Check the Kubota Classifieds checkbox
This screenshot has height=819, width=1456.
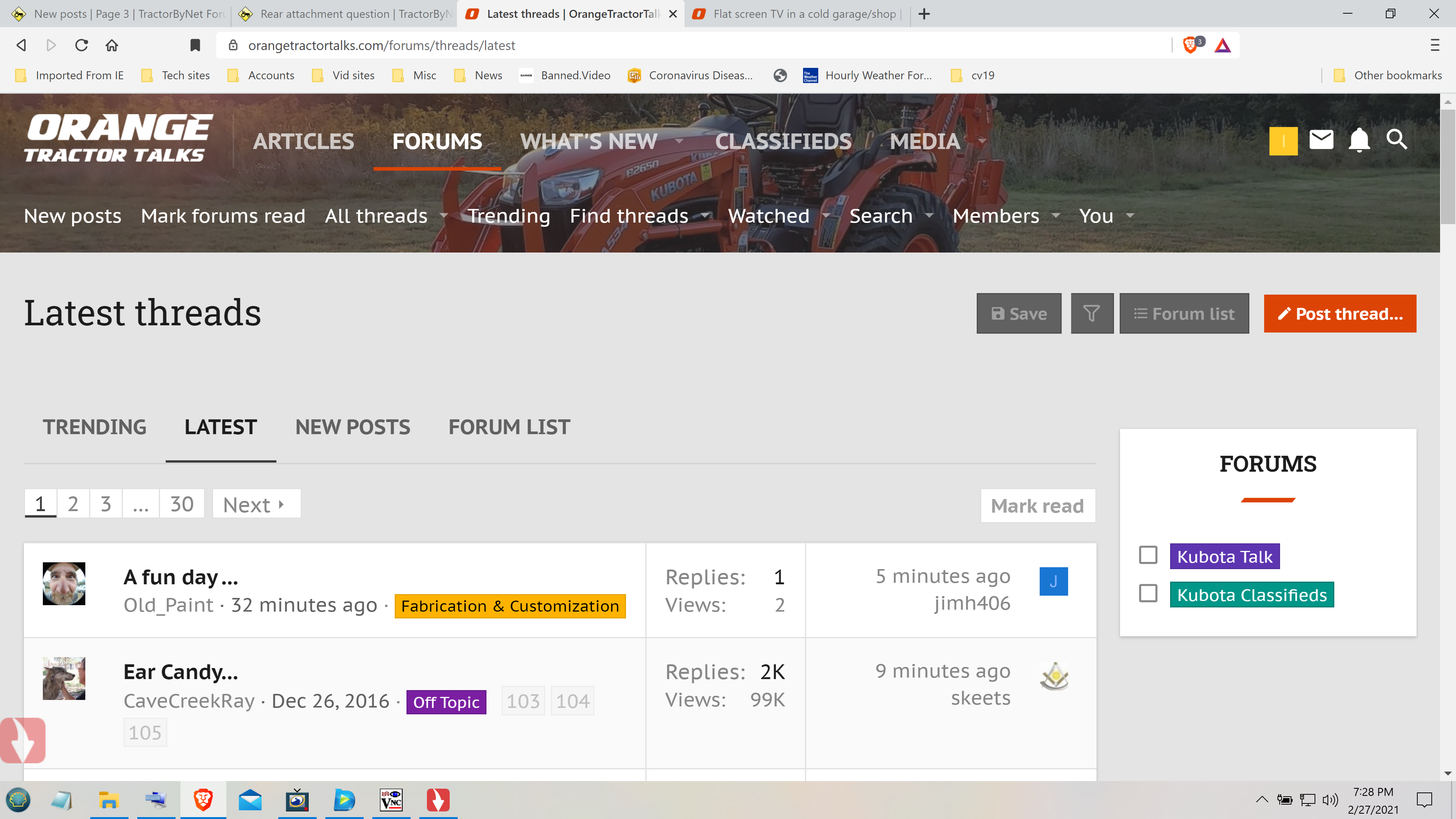click(1148, 594)
